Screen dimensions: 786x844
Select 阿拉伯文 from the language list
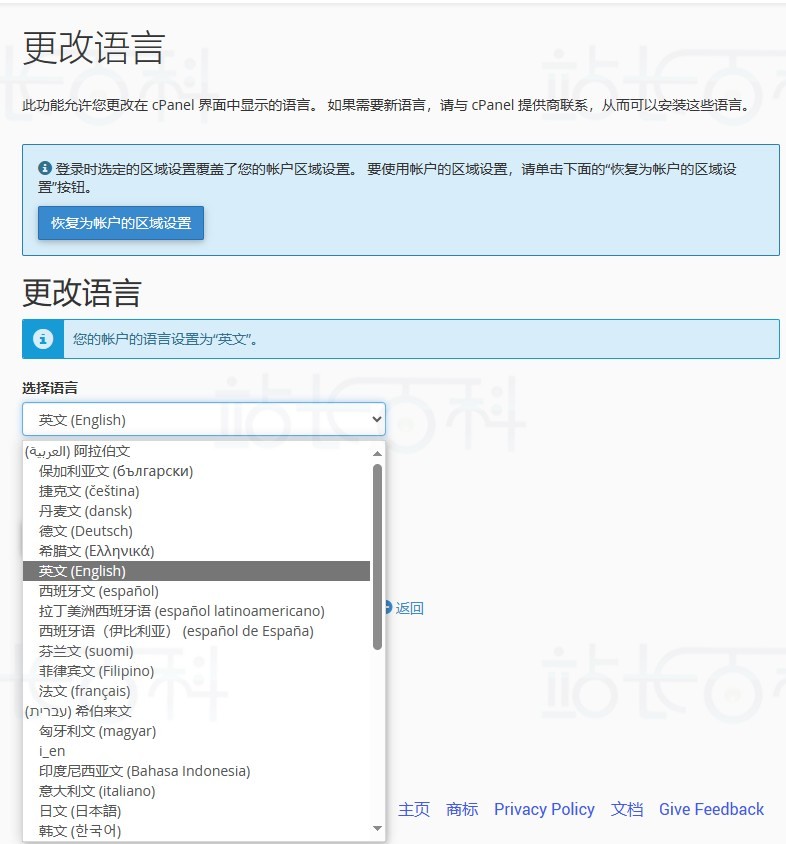point(196,451)
